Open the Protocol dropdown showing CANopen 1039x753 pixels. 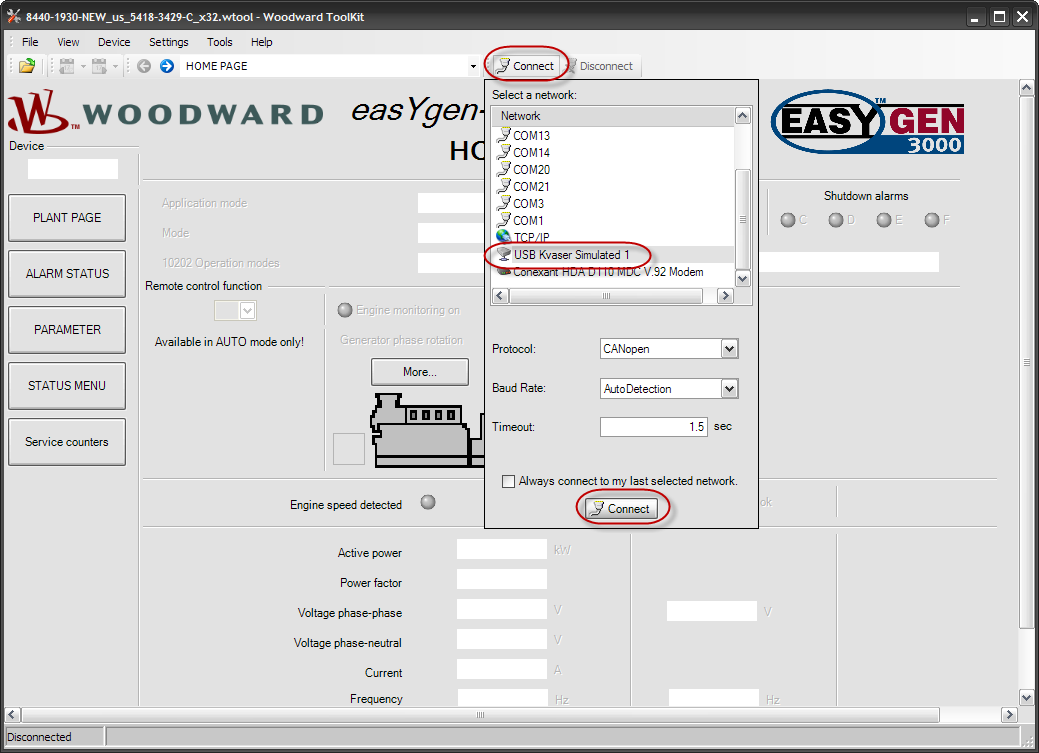tap(729, 349)
